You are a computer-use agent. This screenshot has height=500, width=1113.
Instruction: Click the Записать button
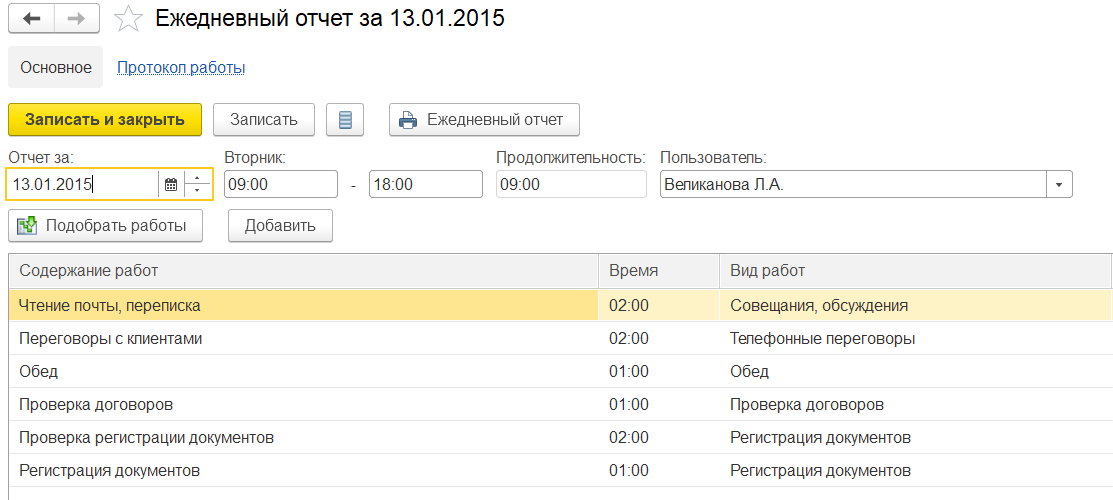(264, 120)
